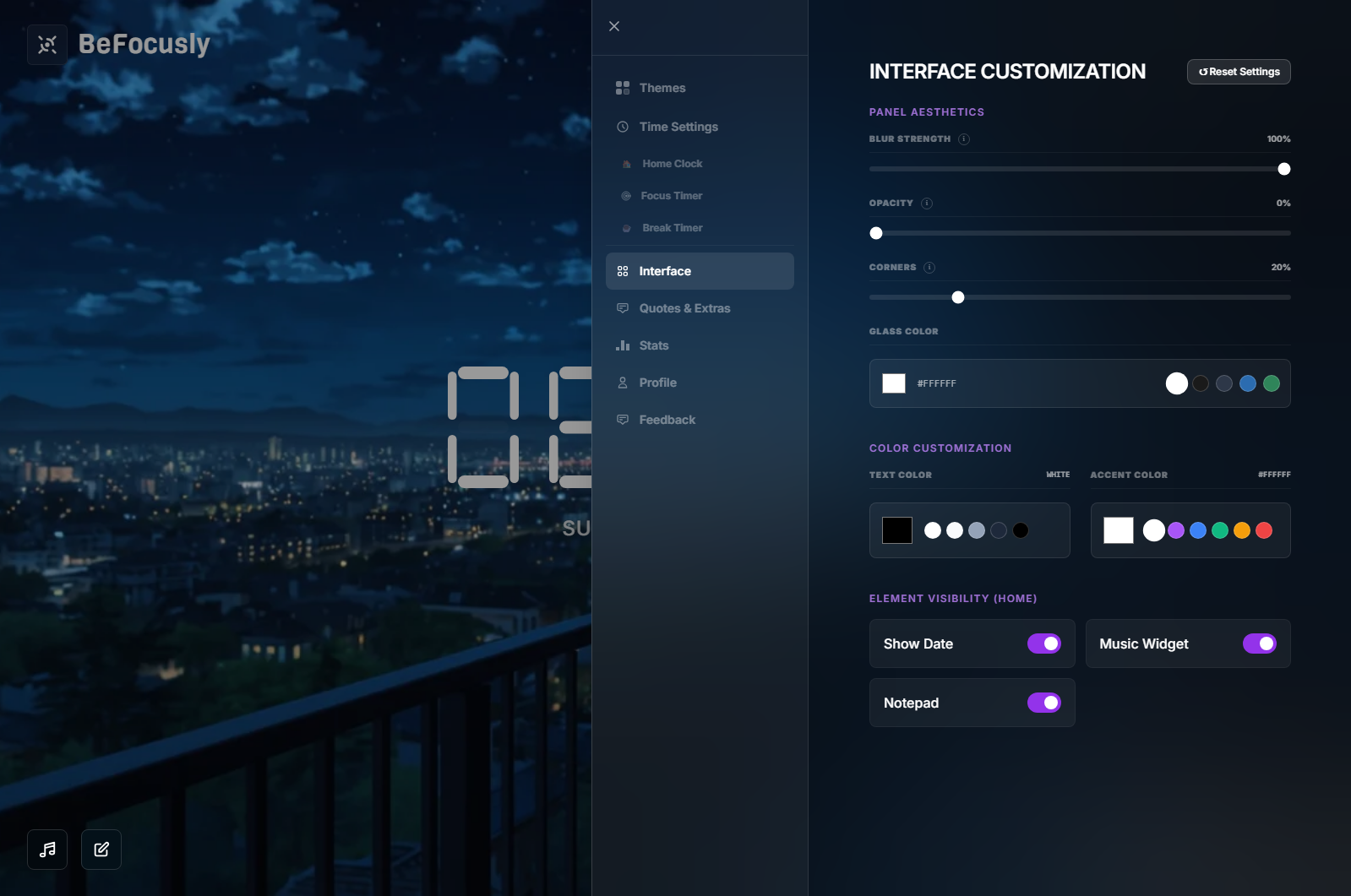This screenshot has height=896, width=1351.
Task: Select the white accent color preset
Action: [x=1154, y=530]
